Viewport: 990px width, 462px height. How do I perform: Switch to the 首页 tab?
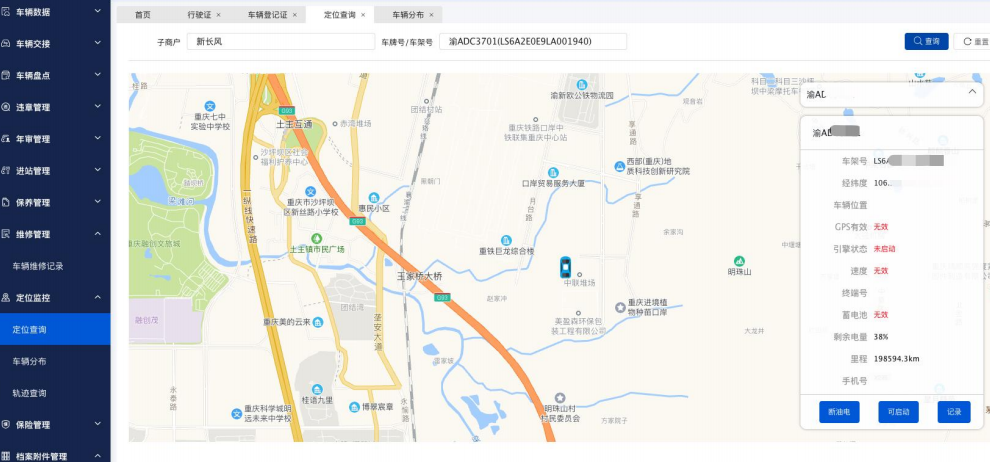click(x=143, y=15)
